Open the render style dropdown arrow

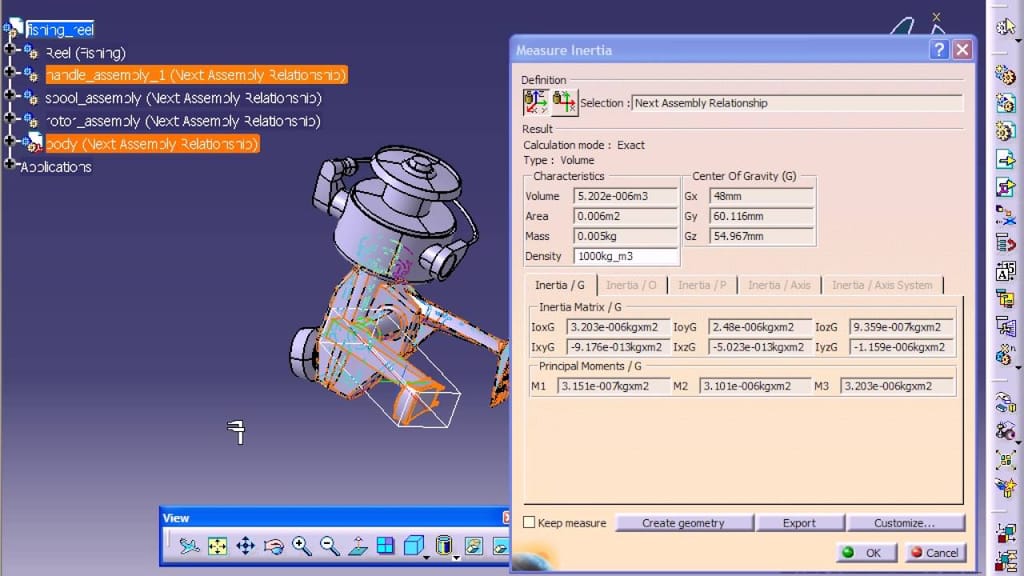pyautogui.click(x=457, y=557)
